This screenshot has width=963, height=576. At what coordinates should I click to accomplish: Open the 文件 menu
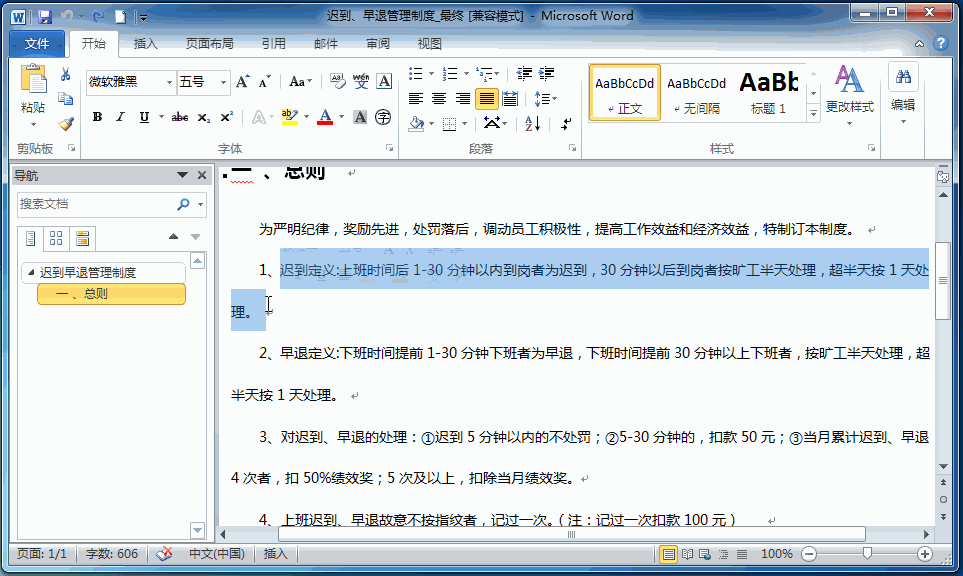tap(37, 43)
